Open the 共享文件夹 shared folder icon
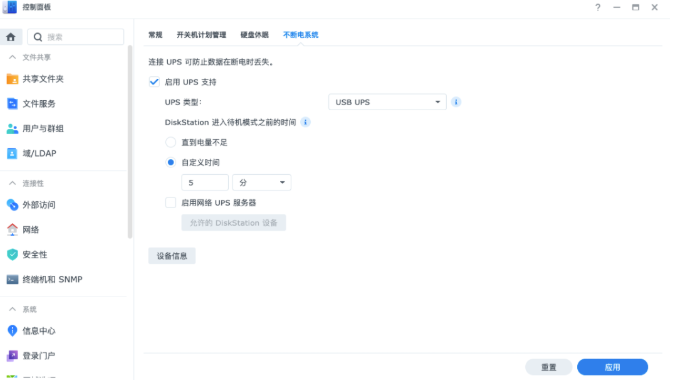 12,80
